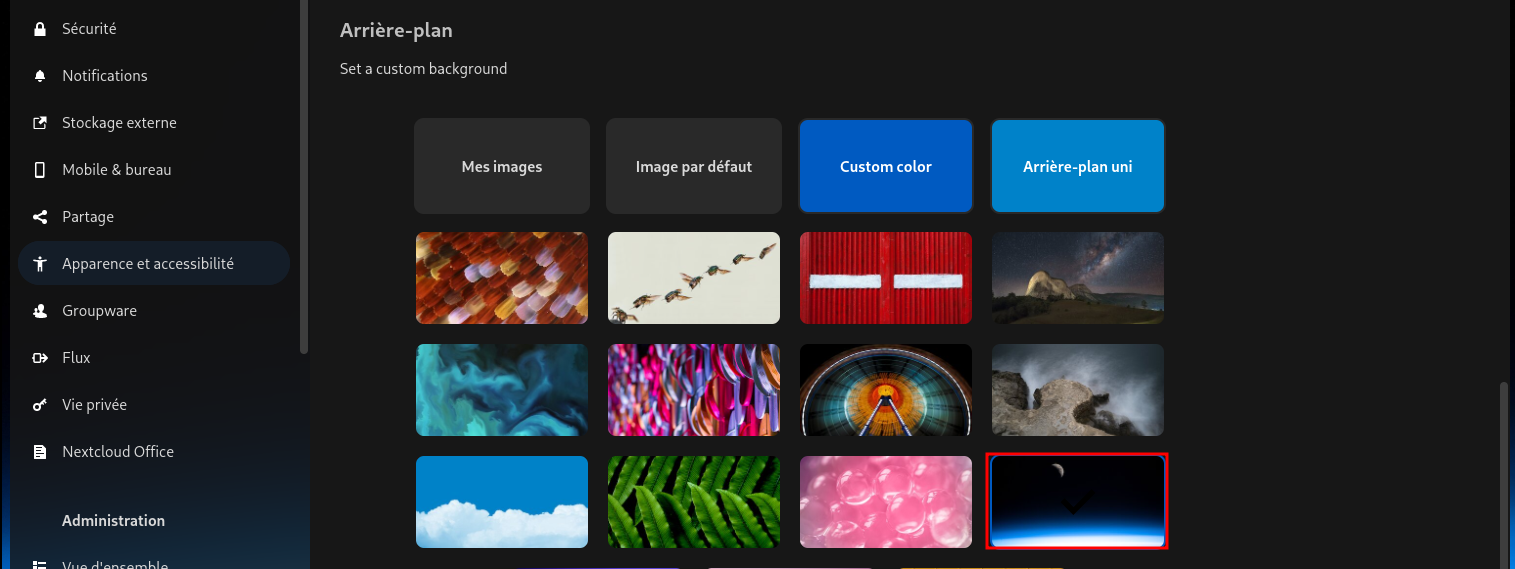Viewport: 1515px width, 569px height.
Task: Click the Flux activity icon
Action: pyautogui.click(x=40, y=358)
